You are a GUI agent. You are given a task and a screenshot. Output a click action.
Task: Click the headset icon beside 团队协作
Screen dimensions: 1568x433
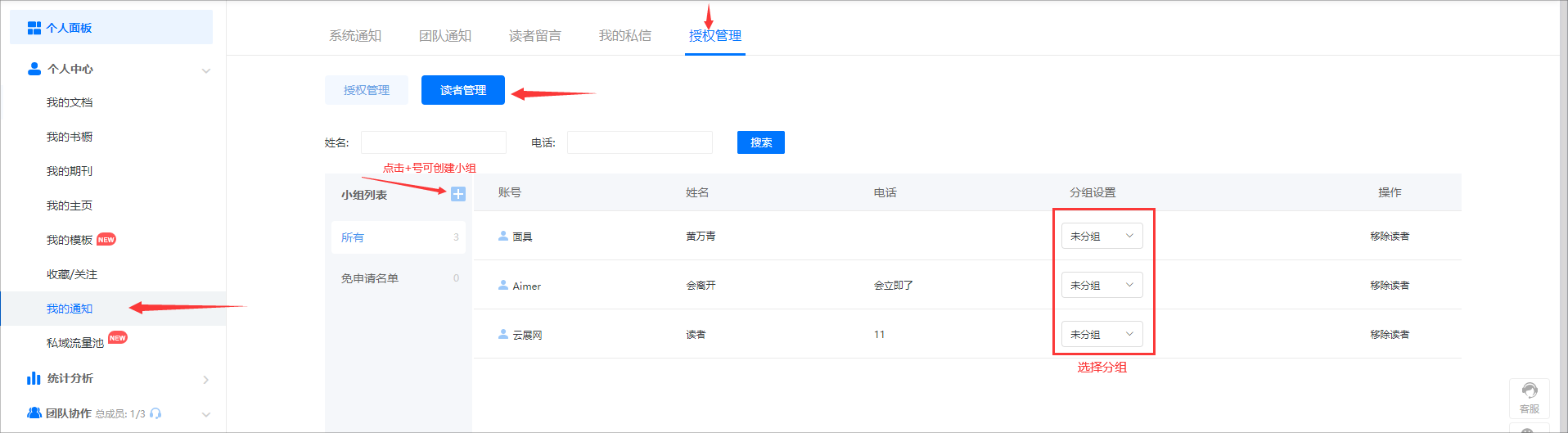tap(155, 414)
